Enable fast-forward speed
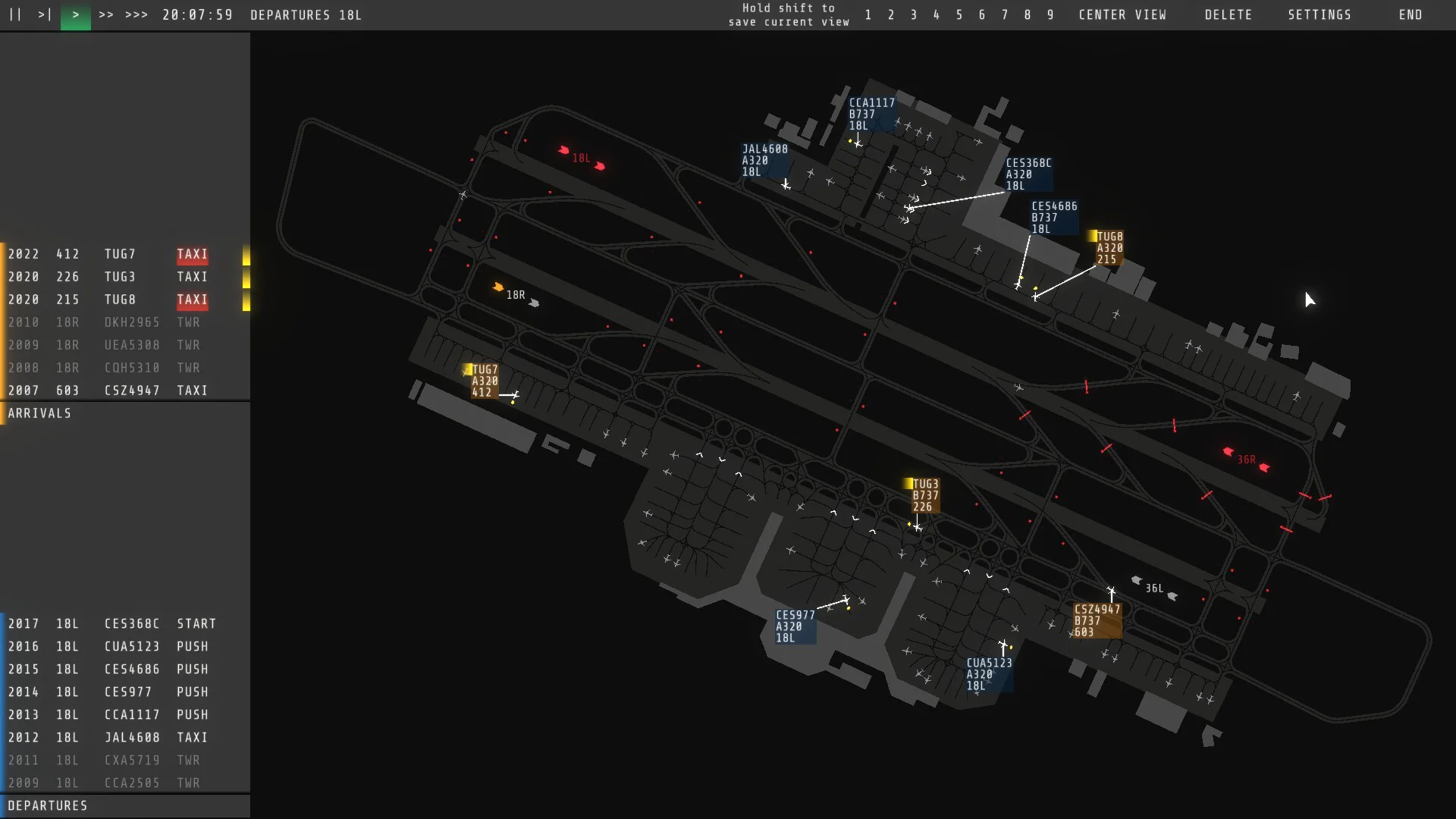Screen dimensions: 1456x819 106,14
